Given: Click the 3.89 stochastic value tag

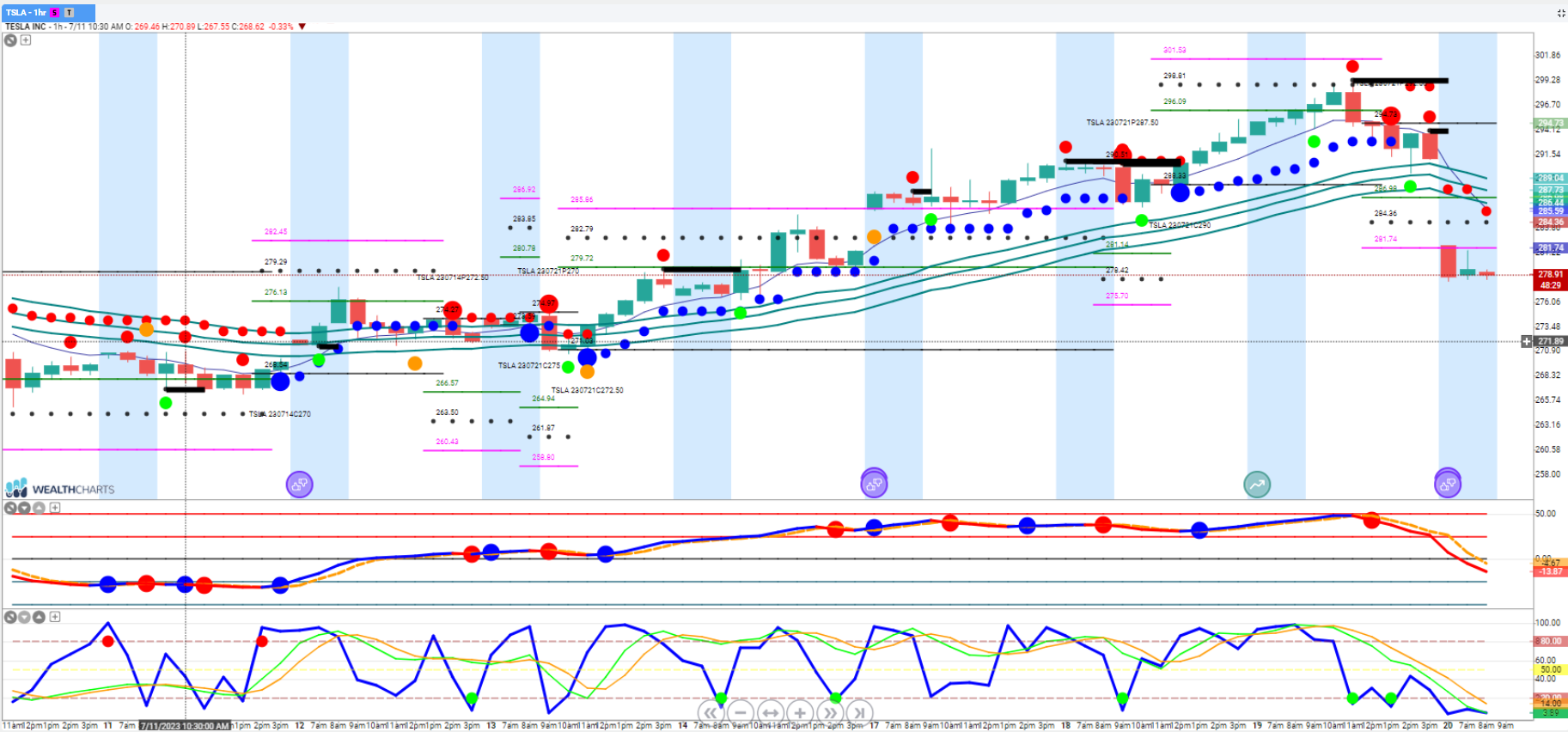Looking at the screenshot, I should 1550,713.
